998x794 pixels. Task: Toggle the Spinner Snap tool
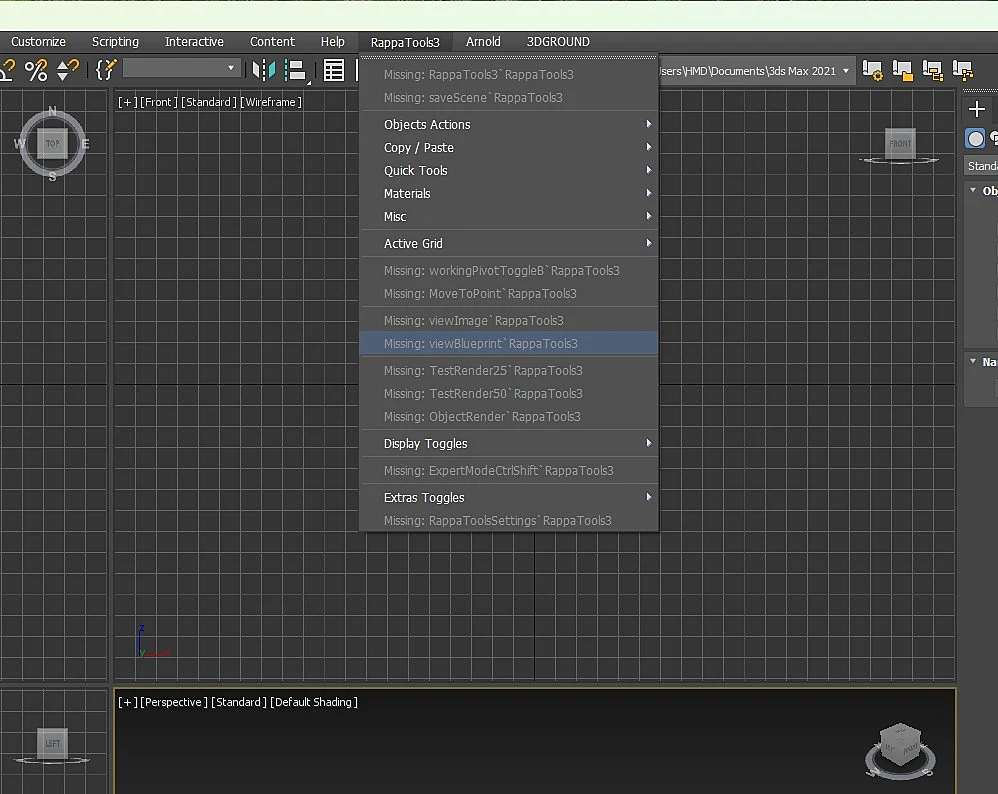(67, 69)
